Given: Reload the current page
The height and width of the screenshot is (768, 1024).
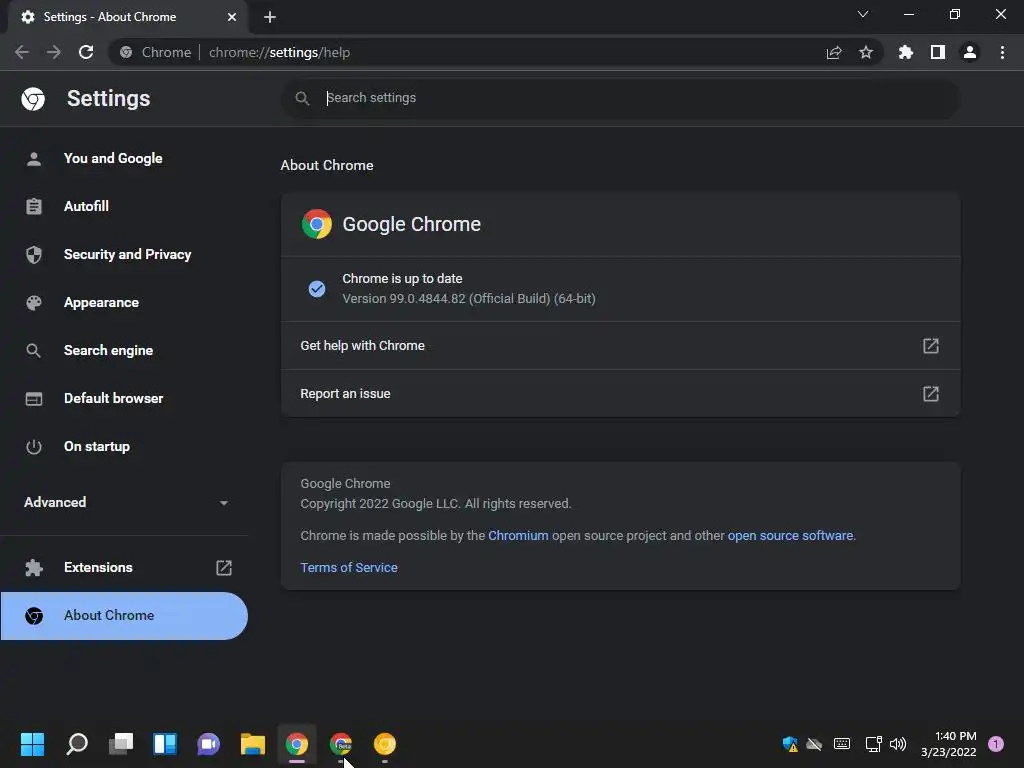Looking at the screenshot, I should click(86, 52).
